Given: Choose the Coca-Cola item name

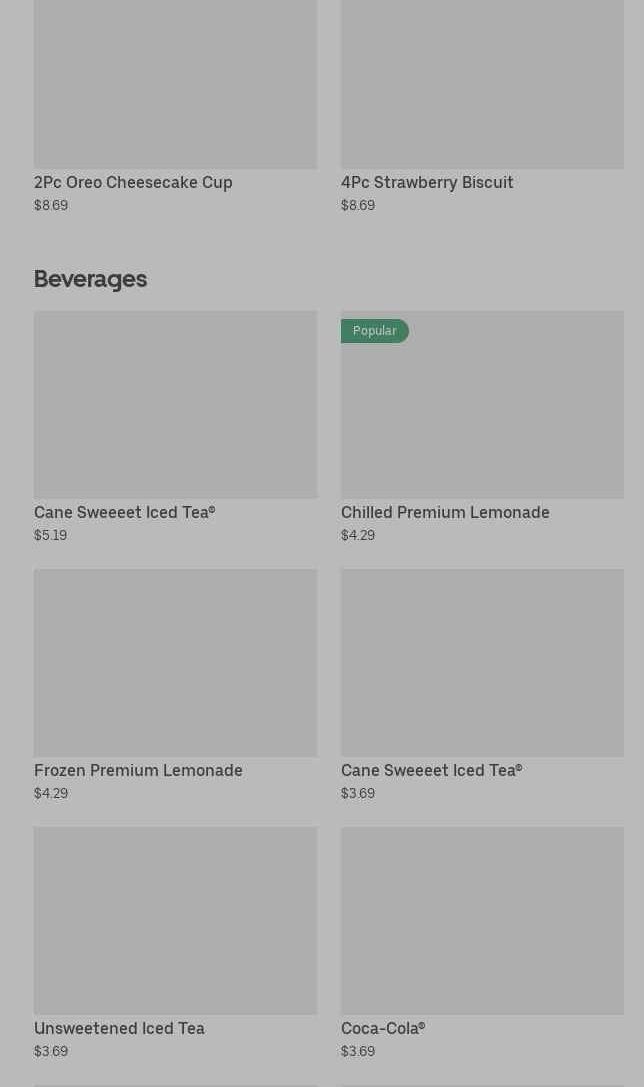Looking at the screenshot, I should tap(382, 1028).
